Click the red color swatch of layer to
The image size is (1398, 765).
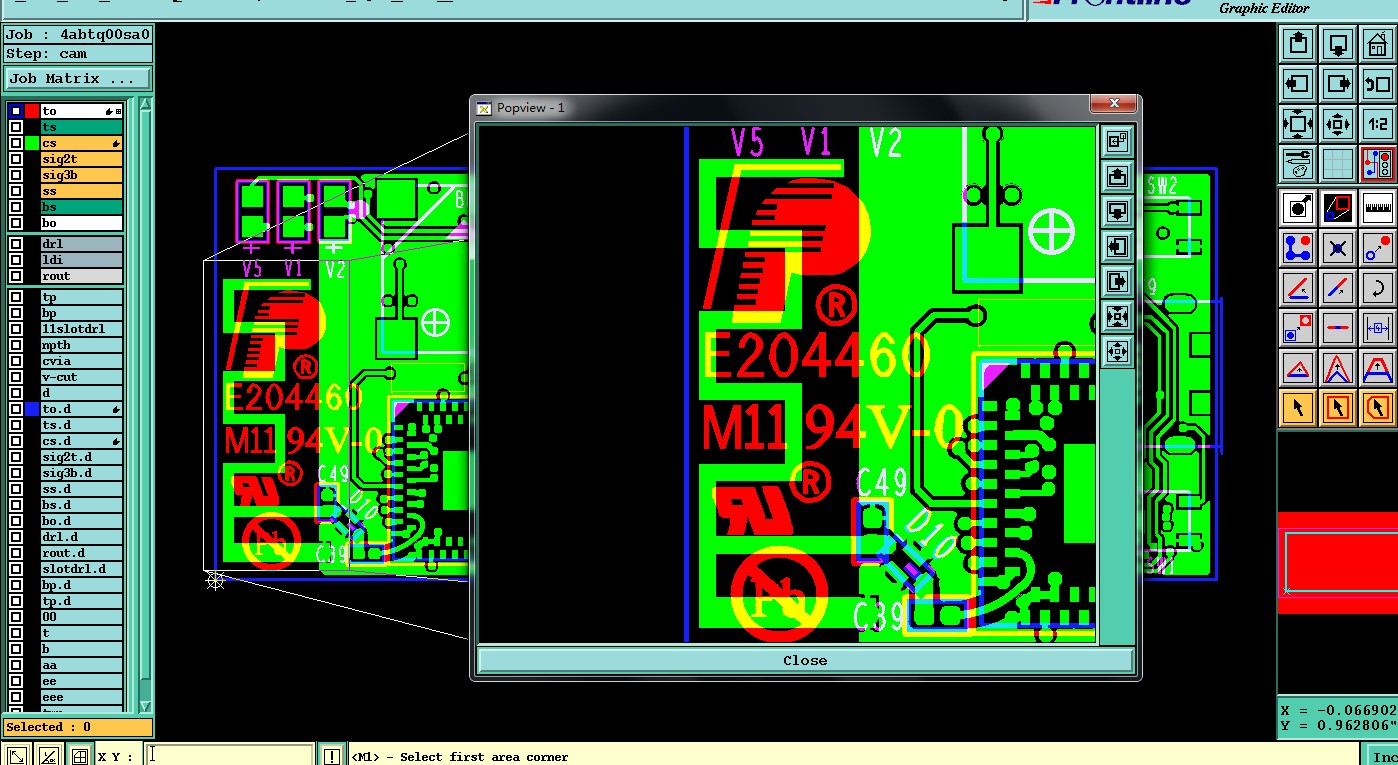coord(32,111)
